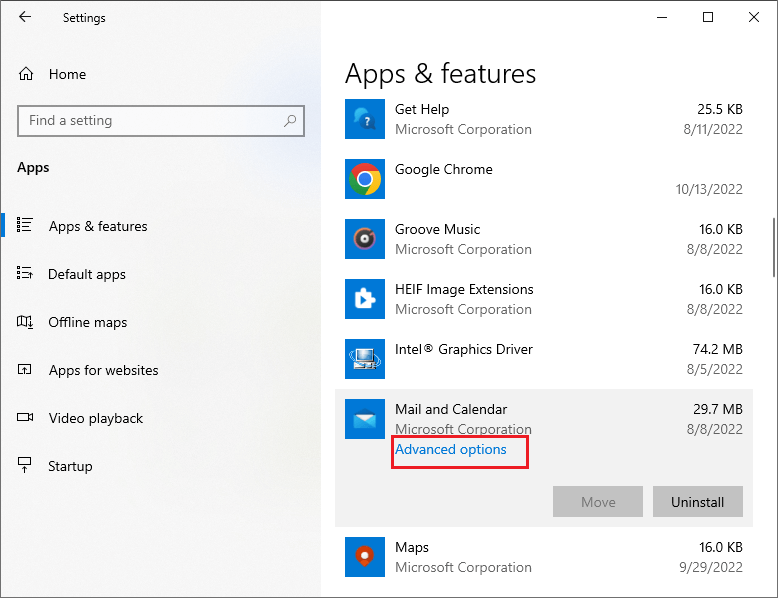Image resolution: width=778 pixels, height=598 pixels.
Task: Click the Get Help app icon
Action: click(365, 119)
